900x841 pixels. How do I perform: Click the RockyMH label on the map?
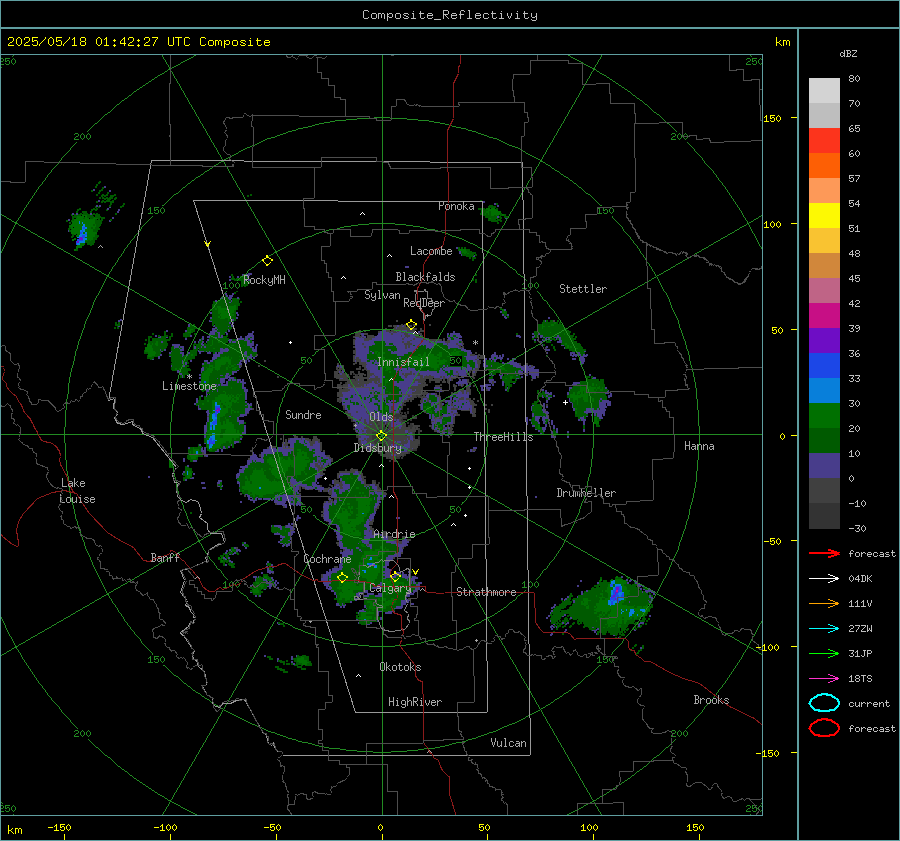click(x=264, y=280)
